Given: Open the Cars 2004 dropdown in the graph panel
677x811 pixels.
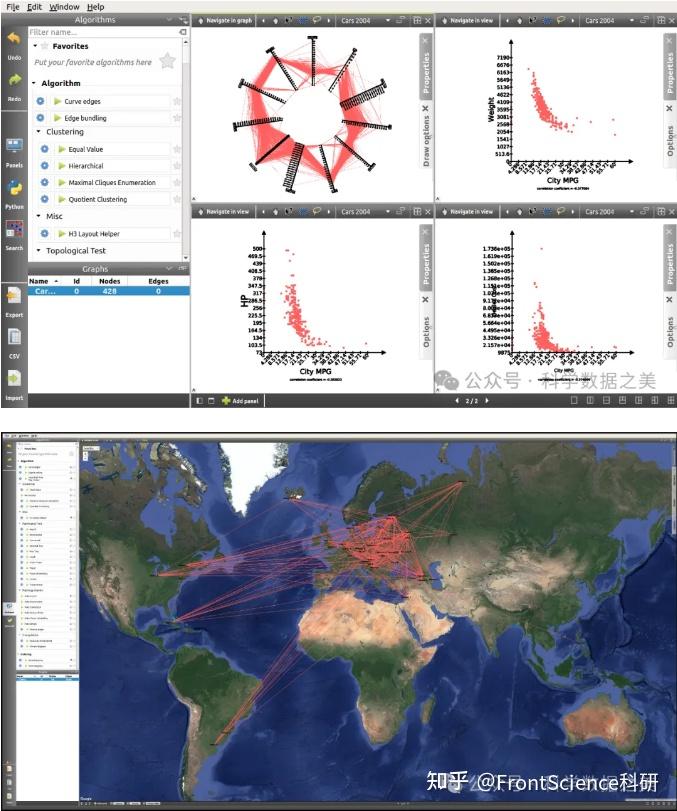Looking at the screenshot, I should [x=387, y=21].
